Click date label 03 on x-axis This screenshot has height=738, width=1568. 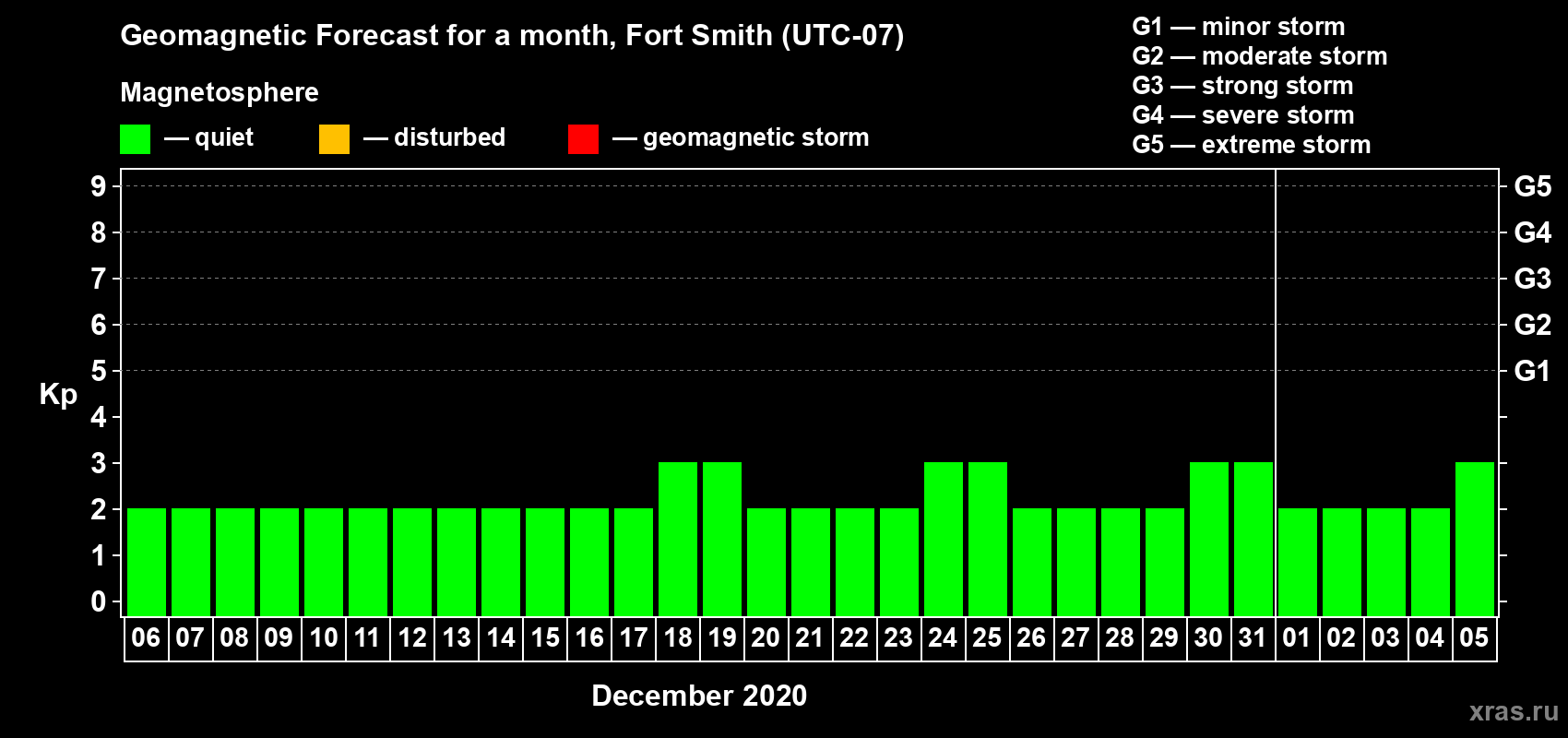(x=1385, y=638)
